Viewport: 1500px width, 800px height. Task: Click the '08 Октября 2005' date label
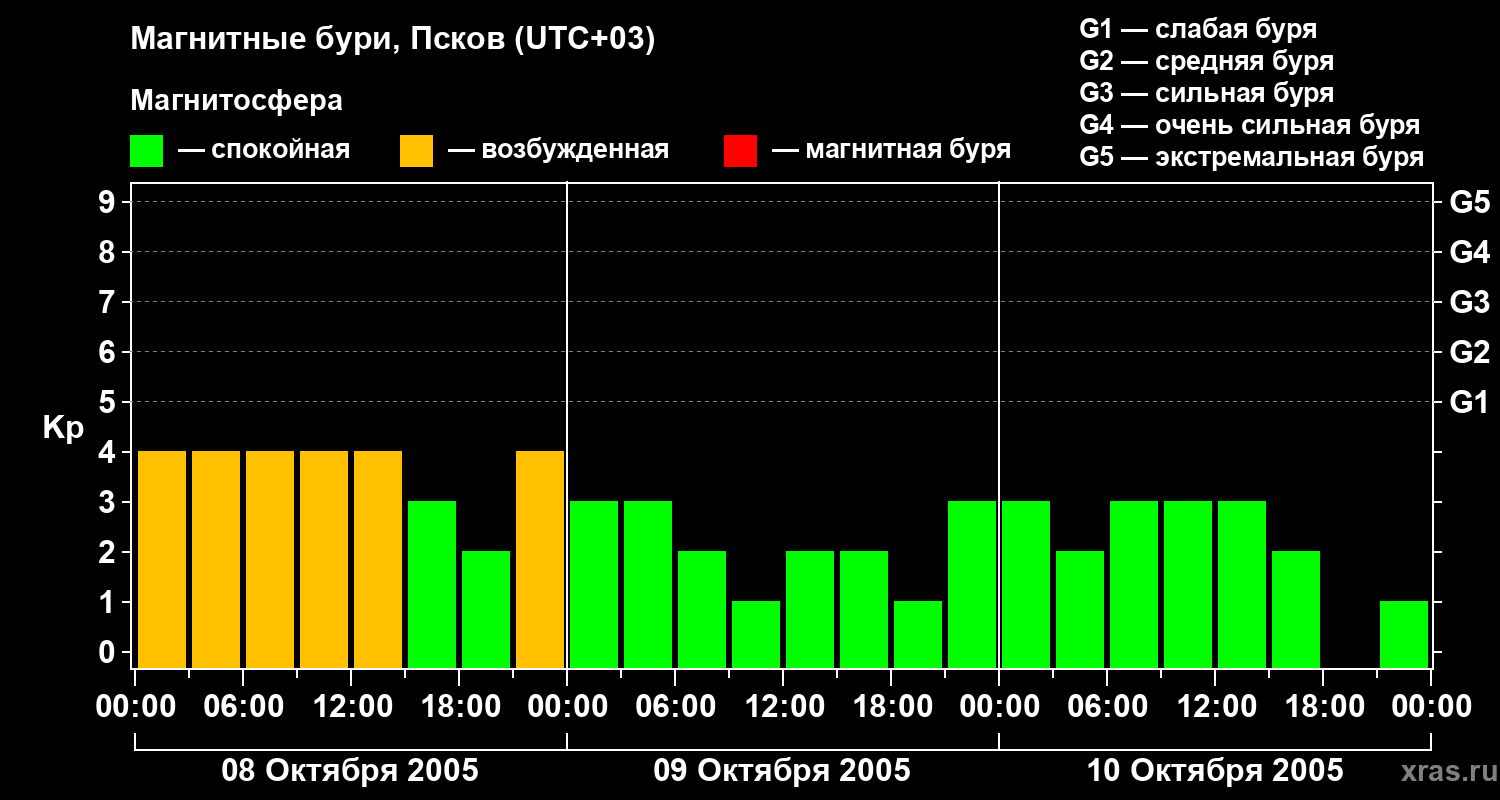pos(350,771)
